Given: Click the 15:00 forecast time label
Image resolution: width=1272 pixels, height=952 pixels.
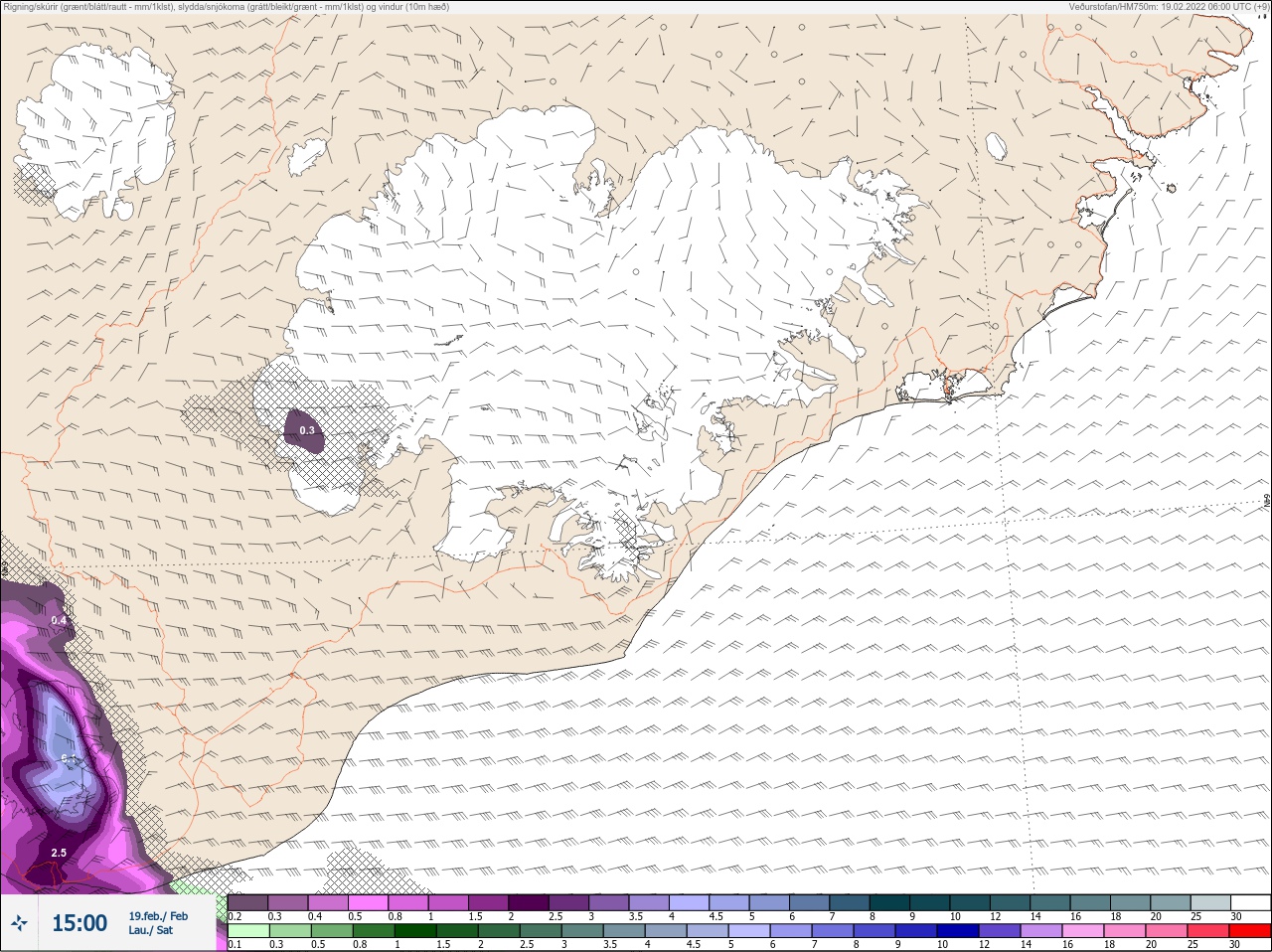Looking at the screenshot, I should [x=79, y=923].
